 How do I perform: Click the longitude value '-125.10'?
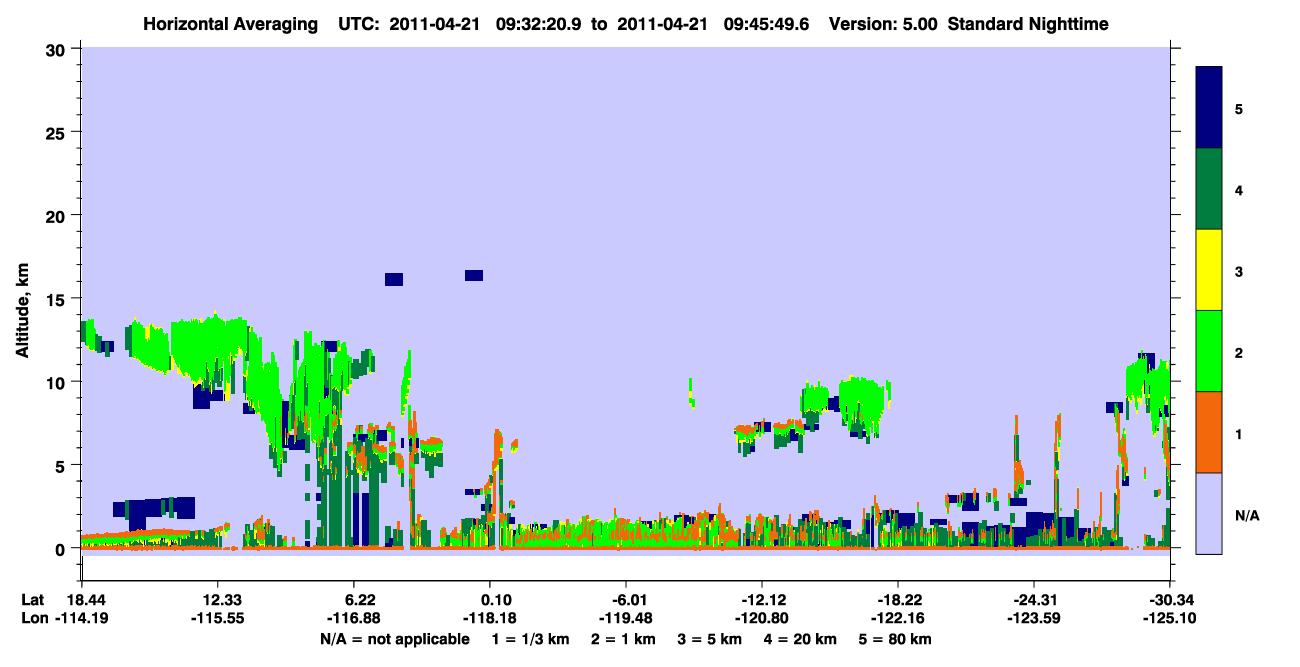tap(1170, 618)
